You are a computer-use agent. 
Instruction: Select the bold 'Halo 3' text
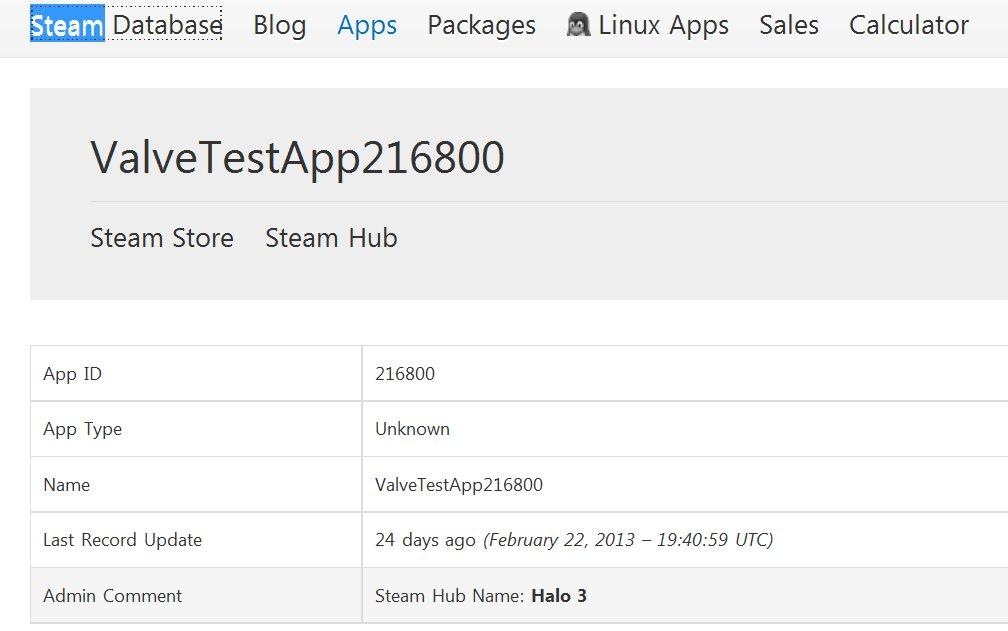click(559, 596)
